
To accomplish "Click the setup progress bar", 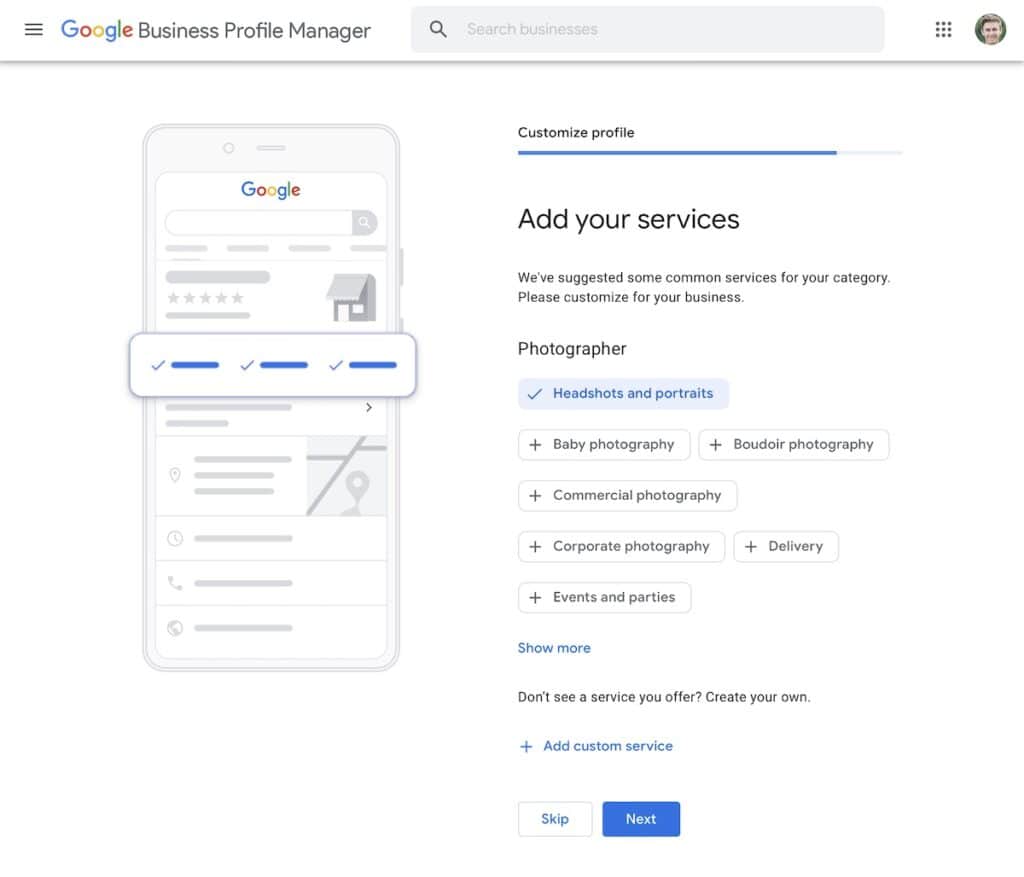I will pos(709,153).
